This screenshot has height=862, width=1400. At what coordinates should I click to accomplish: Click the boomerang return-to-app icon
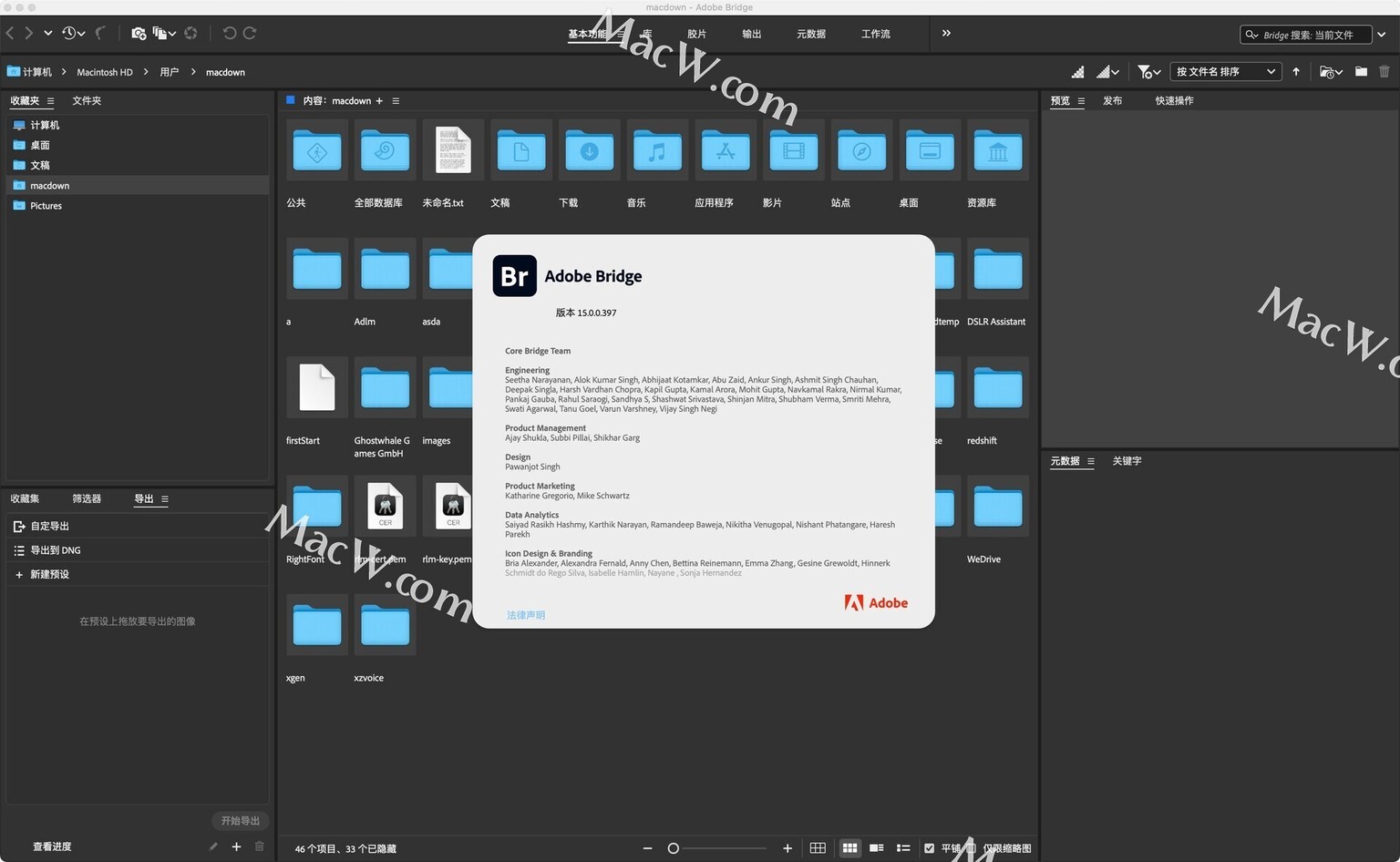pyautogui.click(x=100, y=34)
